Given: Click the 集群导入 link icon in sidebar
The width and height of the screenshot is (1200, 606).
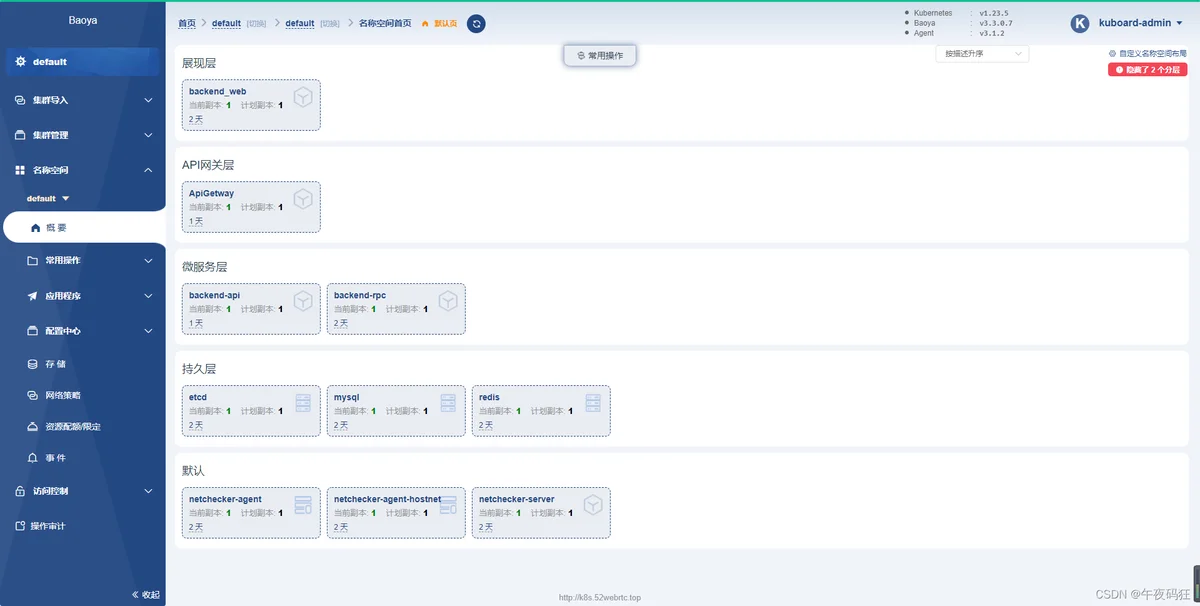Looking at the screenshot, I should (20, 100).
